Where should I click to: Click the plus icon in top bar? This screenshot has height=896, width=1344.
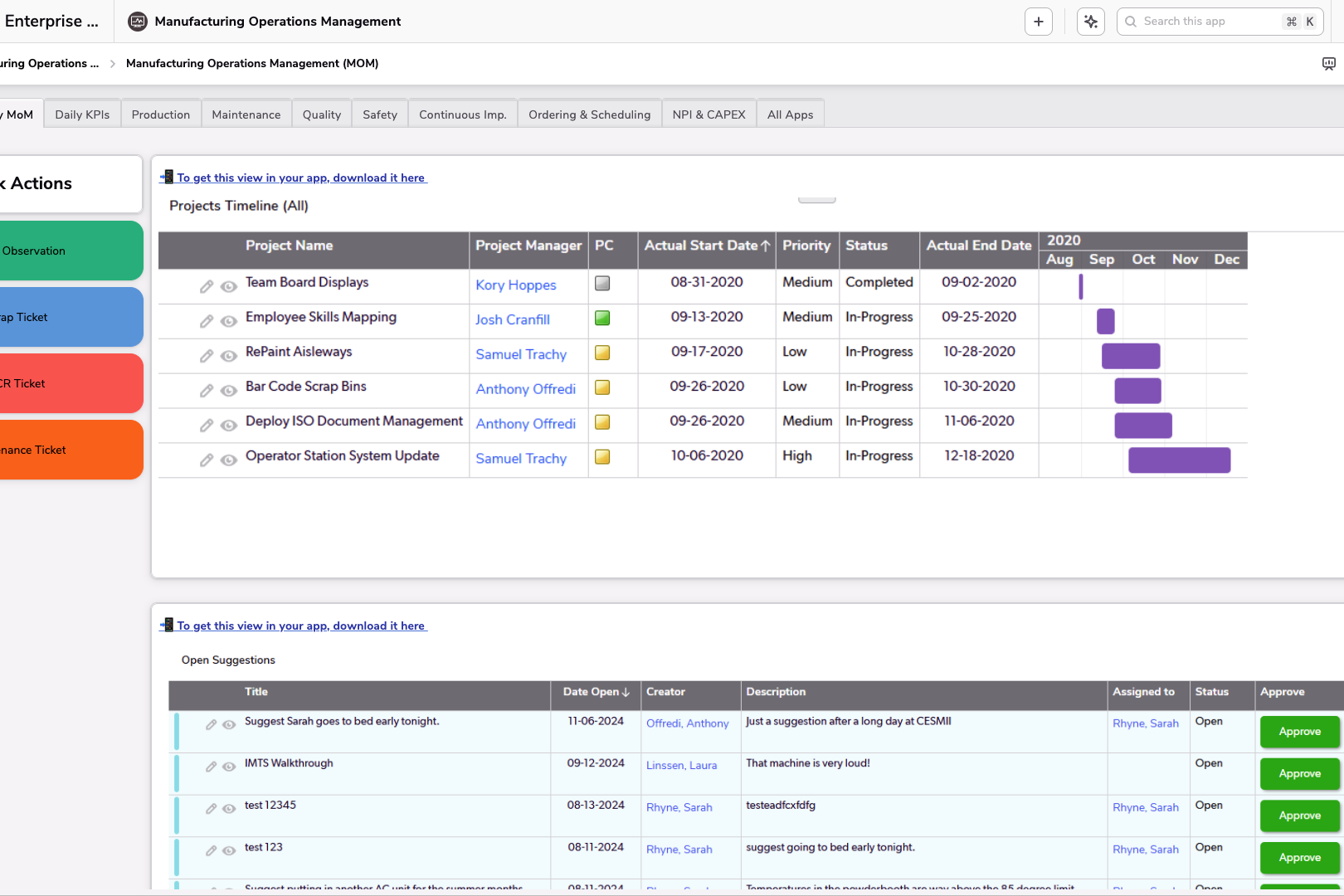point(1038,22)
